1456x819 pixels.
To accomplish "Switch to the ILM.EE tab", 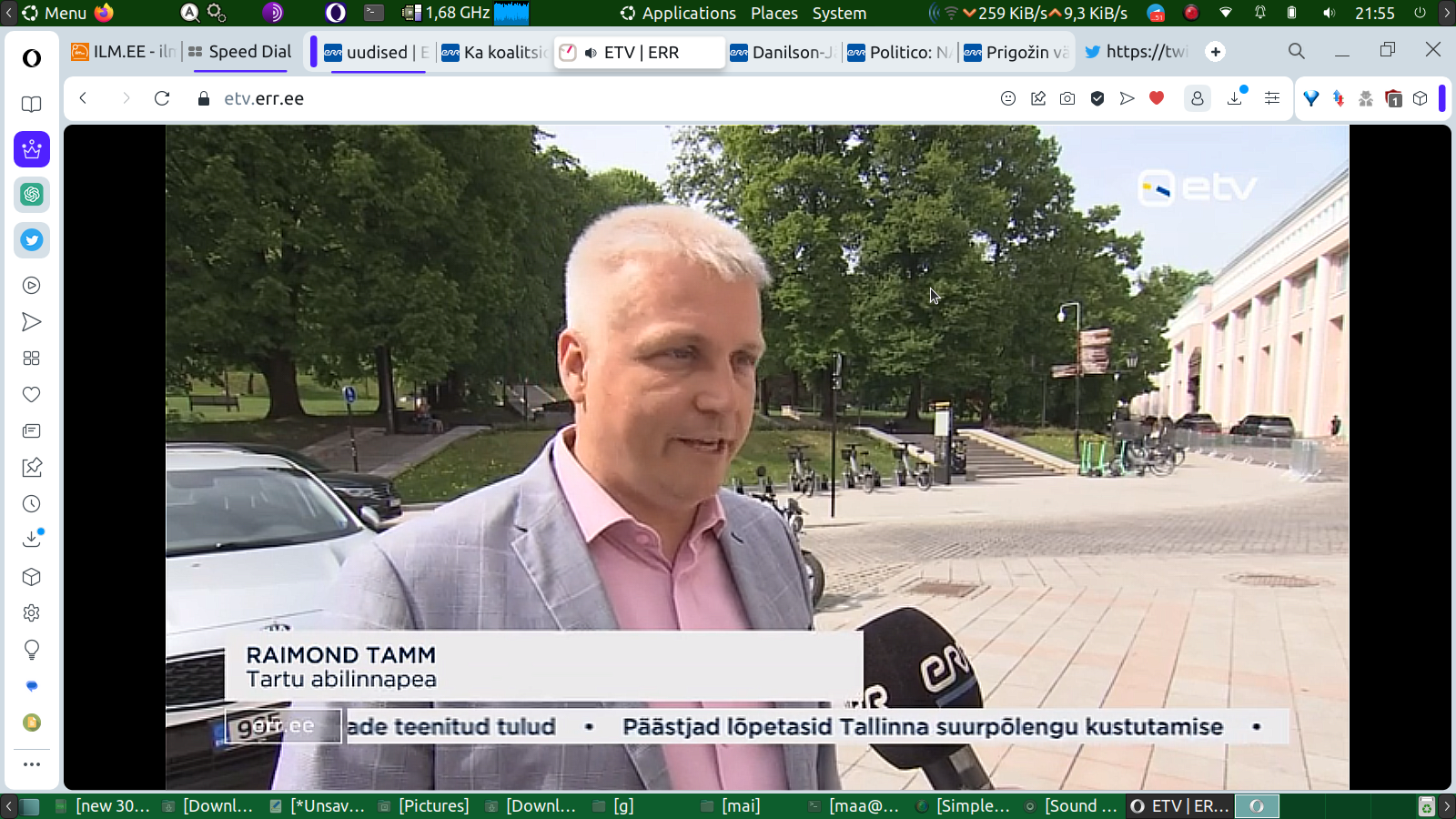I will 124,52.
